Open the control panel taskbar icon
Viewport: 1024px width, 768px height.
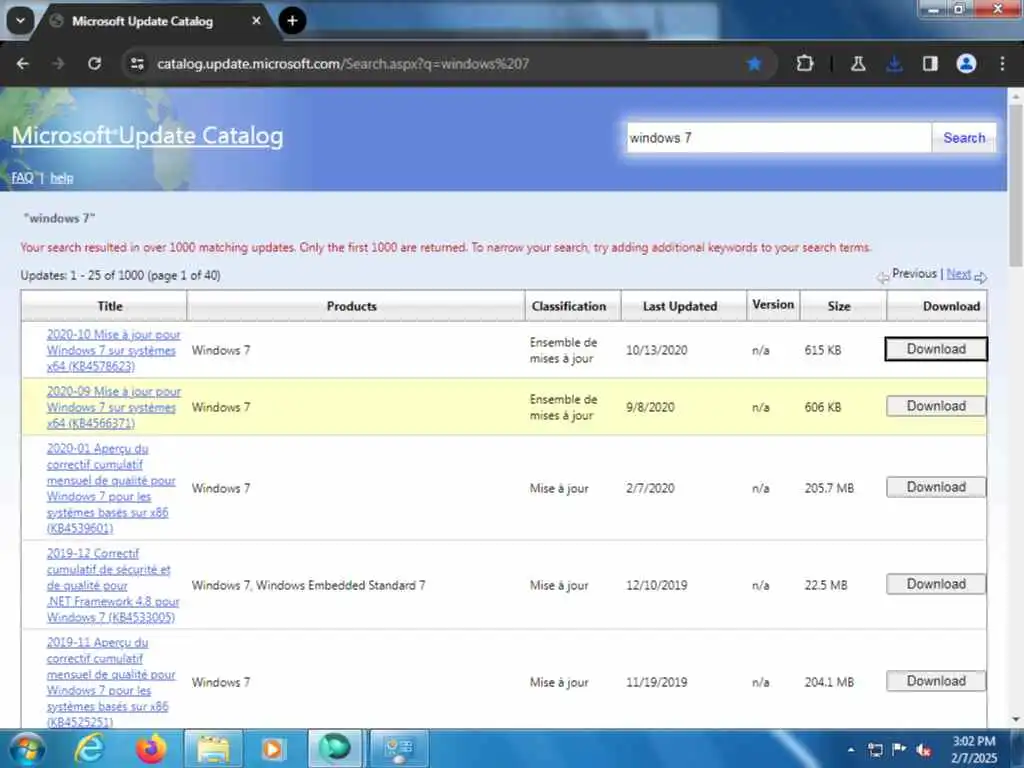[399, 748]
